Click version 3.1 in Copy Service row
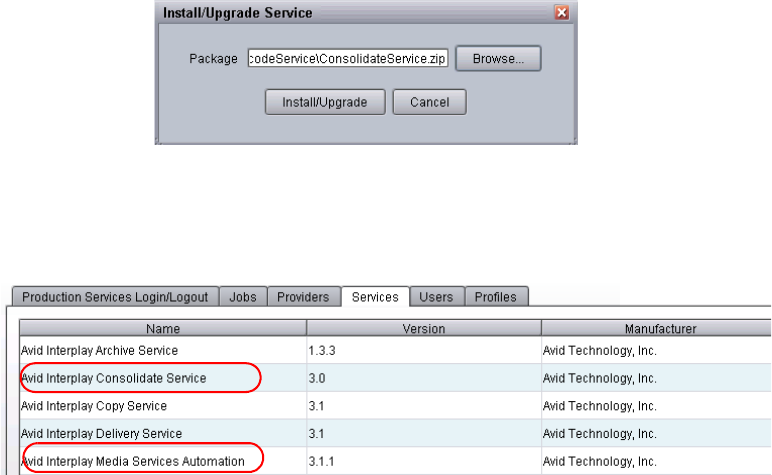Screen dimensions: 772x475 point(316,406)
